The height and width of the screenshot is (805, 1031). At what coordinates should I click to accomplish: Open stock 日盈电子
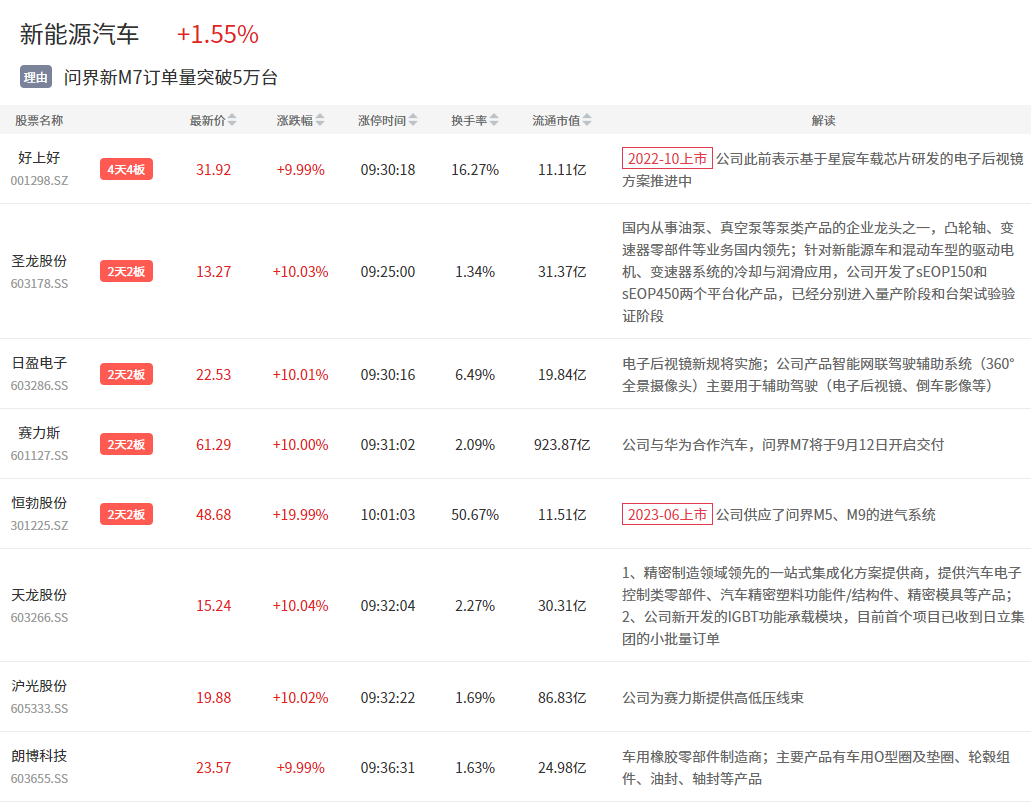pyautogui.click(x=39, y=363)
